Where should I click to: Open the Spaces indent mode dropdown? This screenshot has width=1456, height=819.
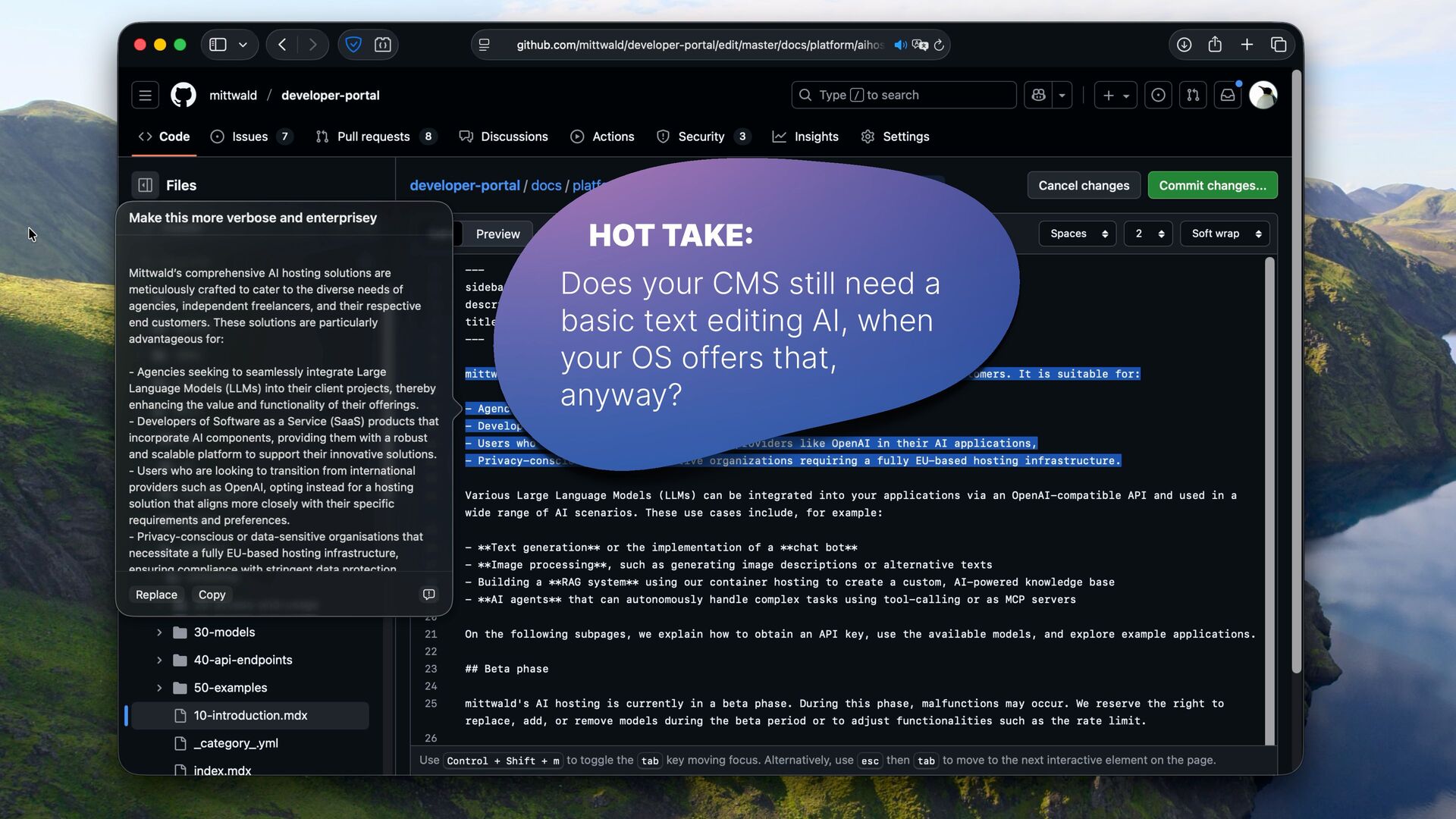click(x=1078, y=234)
